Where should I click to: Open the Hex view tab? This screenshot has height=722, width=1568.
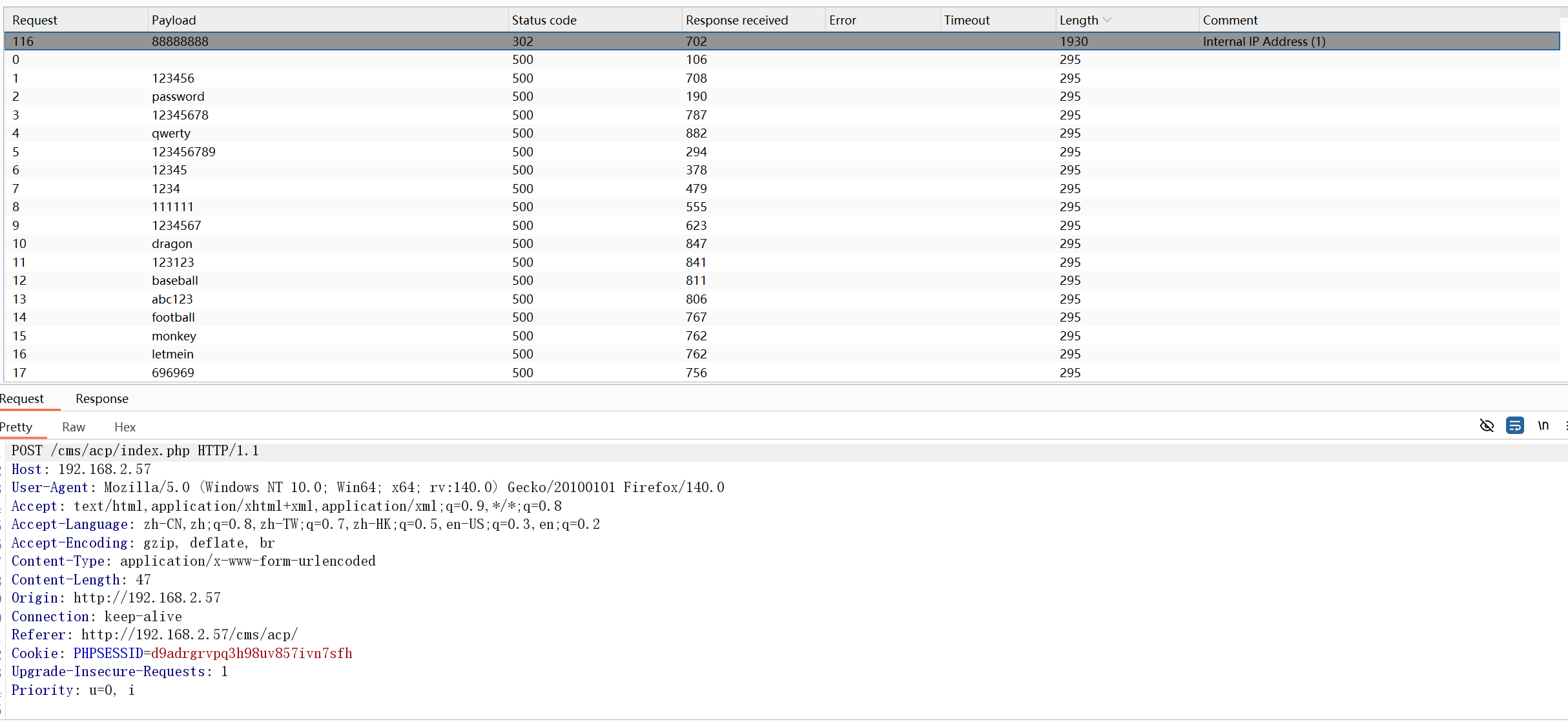click(125, 427)
